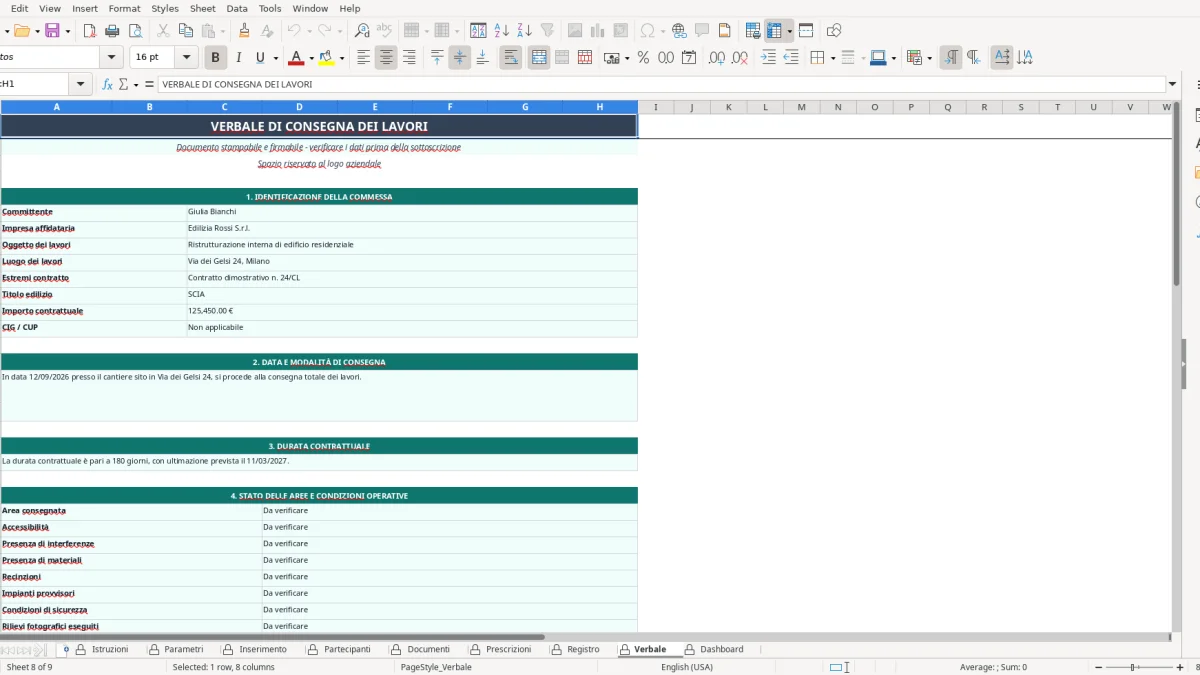This screenshot has height=675, width=1200.
Task: Toggle Freeze Rows and Columns
Action: 775,31
